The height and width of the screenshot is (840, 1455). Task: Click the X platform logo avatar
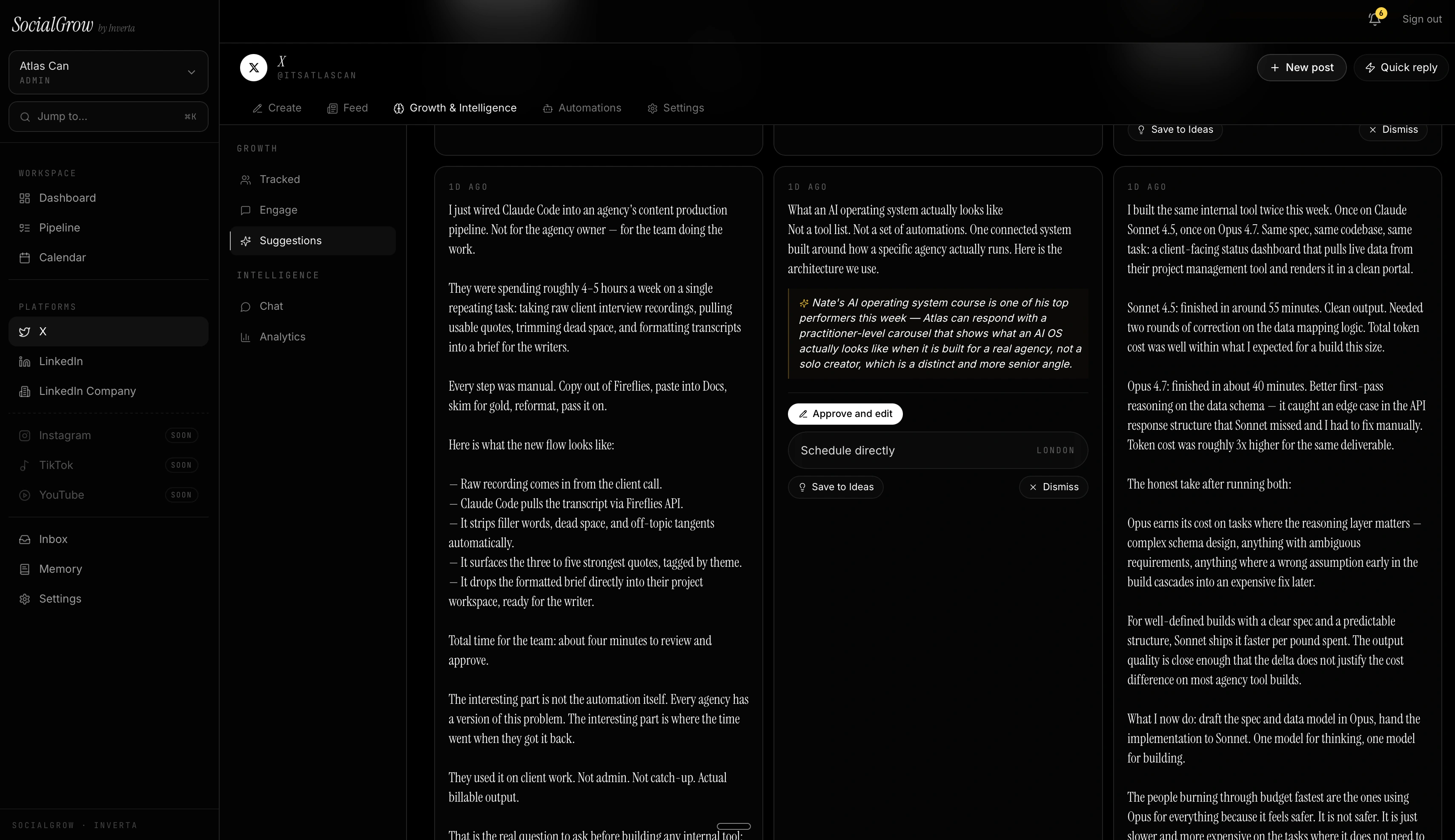coord(253,68)
